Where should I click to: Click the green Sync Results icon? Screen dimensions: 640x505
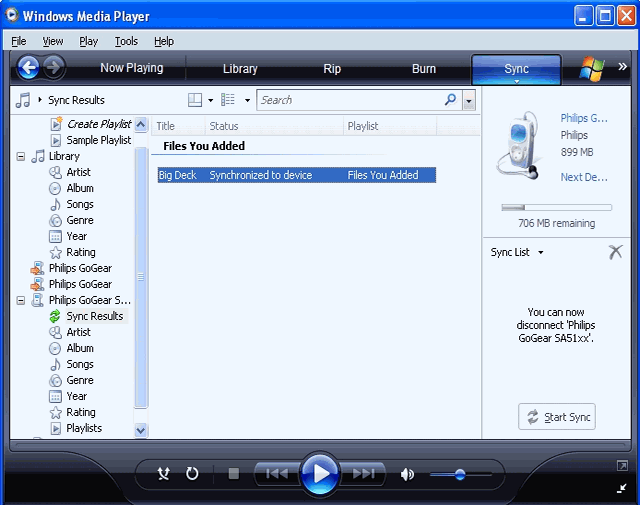pos(55,316)
